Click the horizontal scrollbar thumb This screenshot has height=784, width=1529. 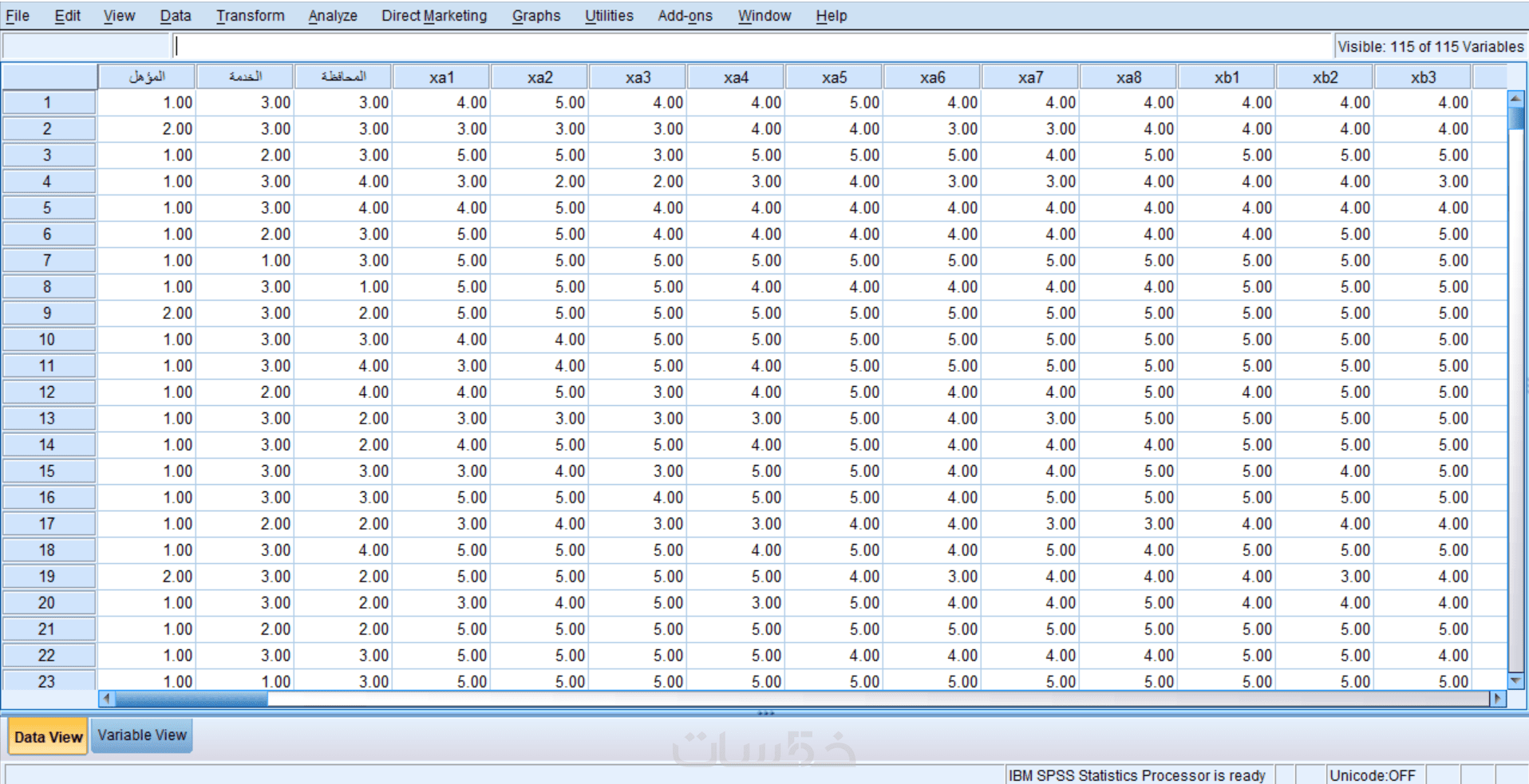[192, 699]
